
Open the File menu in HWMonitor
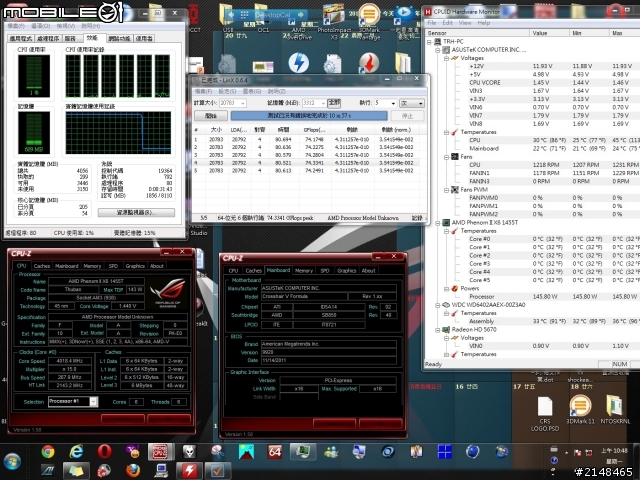[x=432, y=23]
